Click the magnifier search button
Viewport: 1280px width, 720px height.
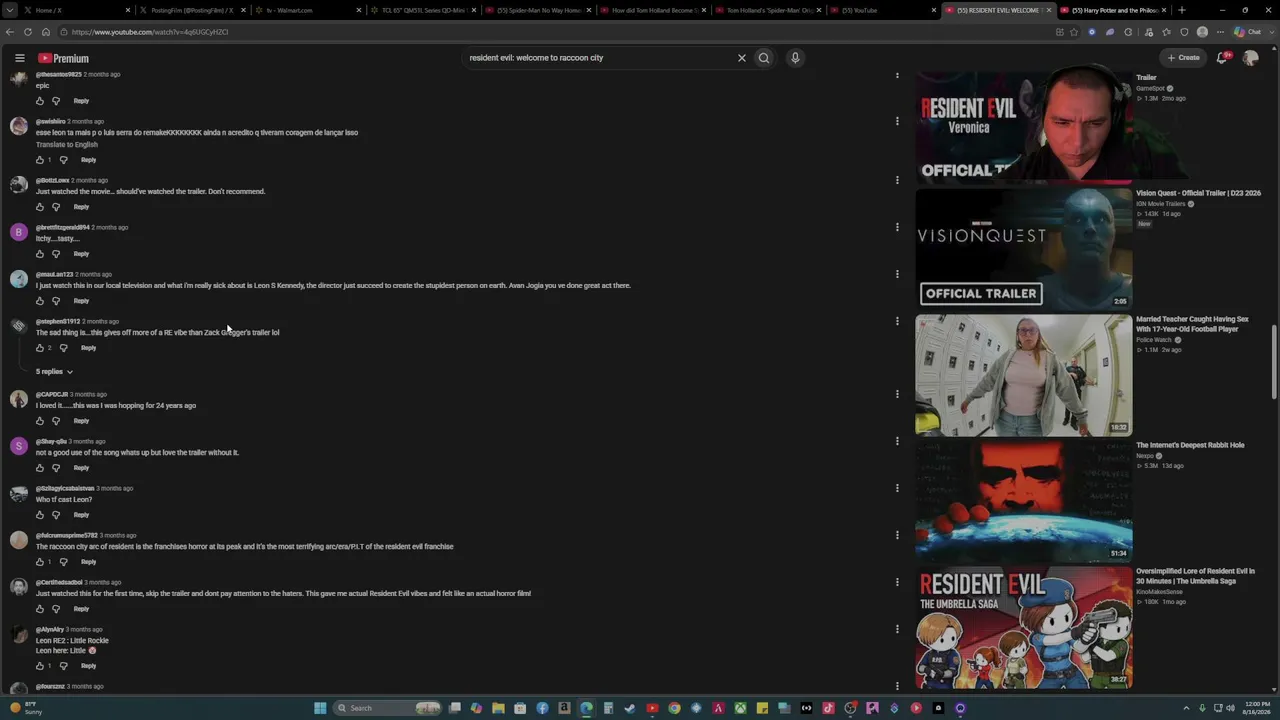(764, 58)
